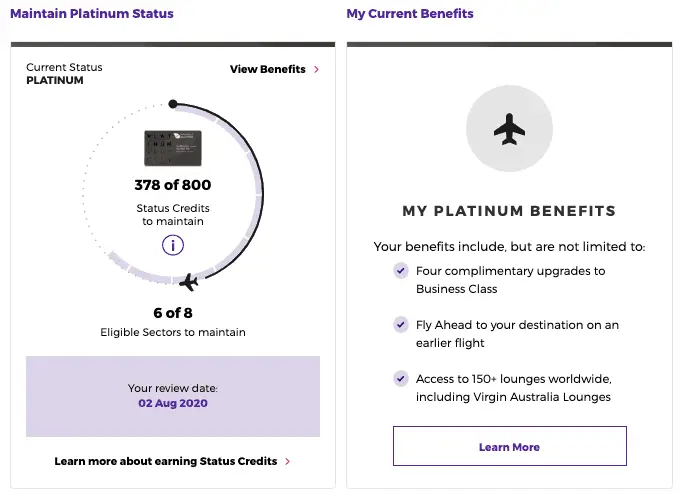Click the large airplane icon in grey circle
Screen dimensions: 681x499
509,129
